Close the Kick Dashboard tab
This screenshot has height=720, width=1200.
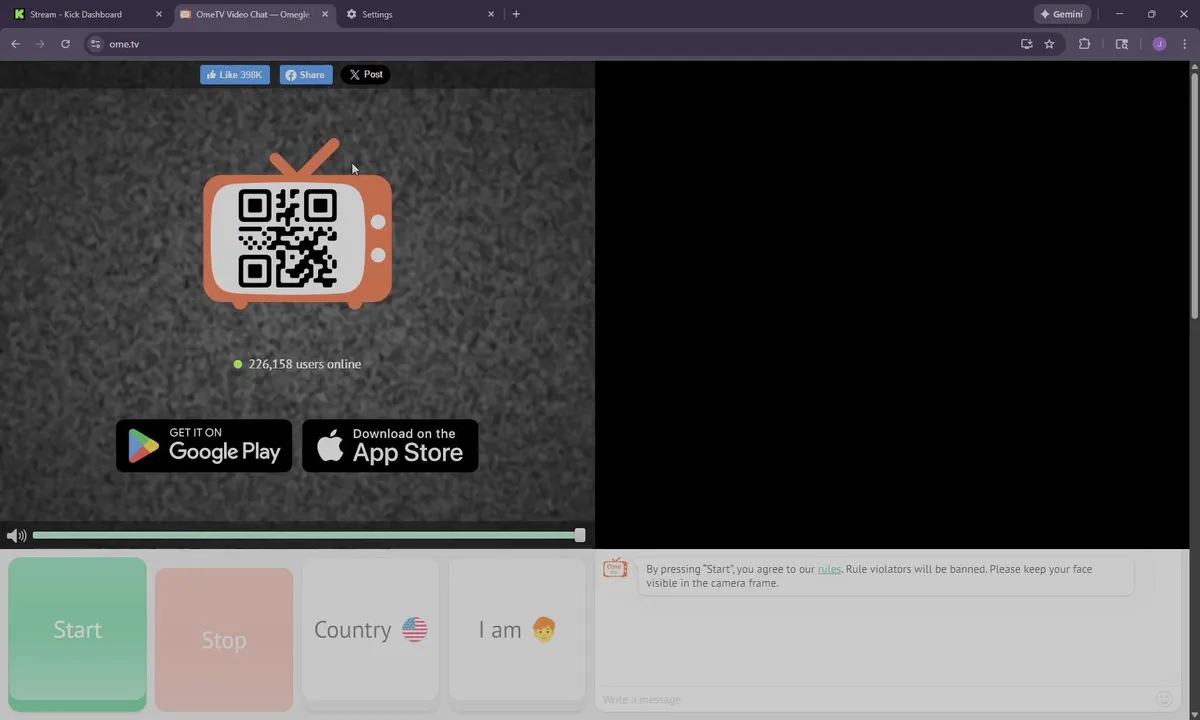tap(158, 14)
